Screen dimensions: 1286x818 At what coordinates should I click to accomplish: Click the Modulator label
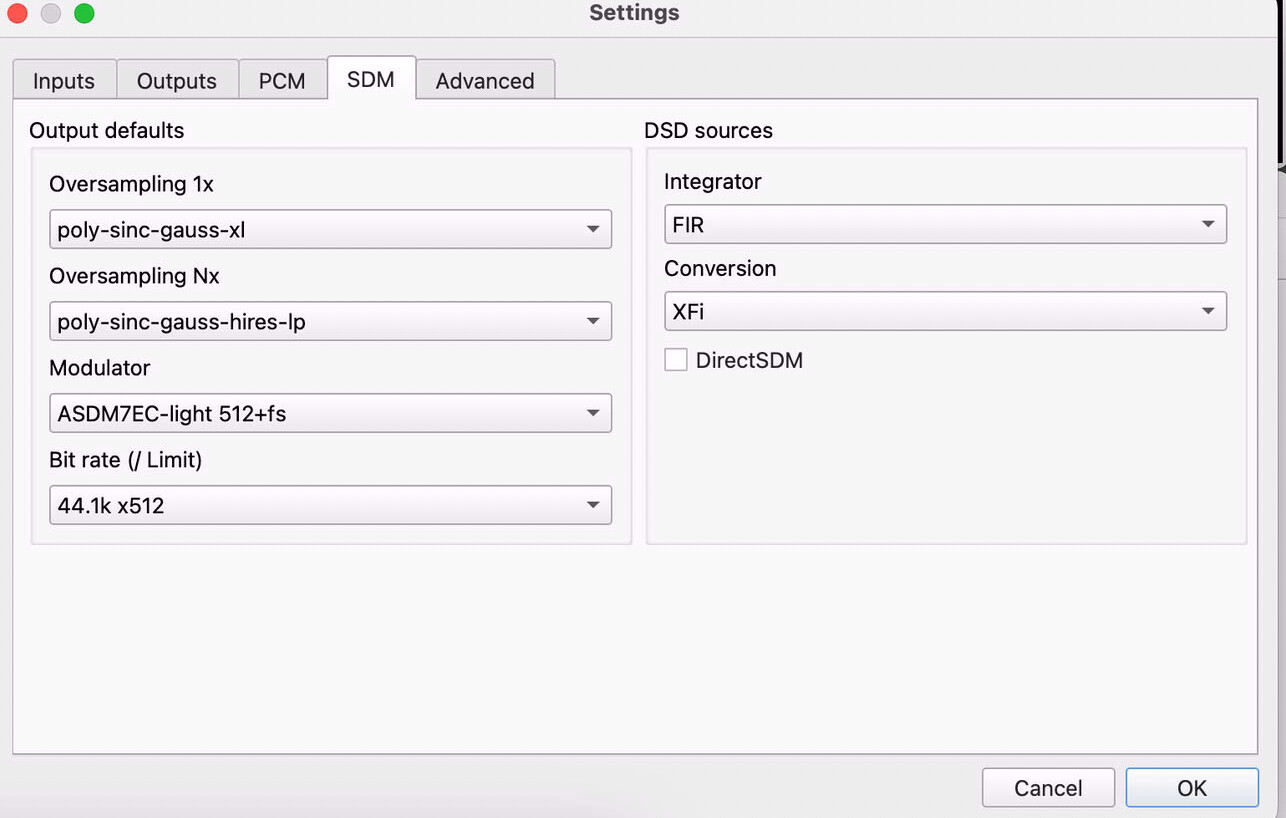coord(100,368)
